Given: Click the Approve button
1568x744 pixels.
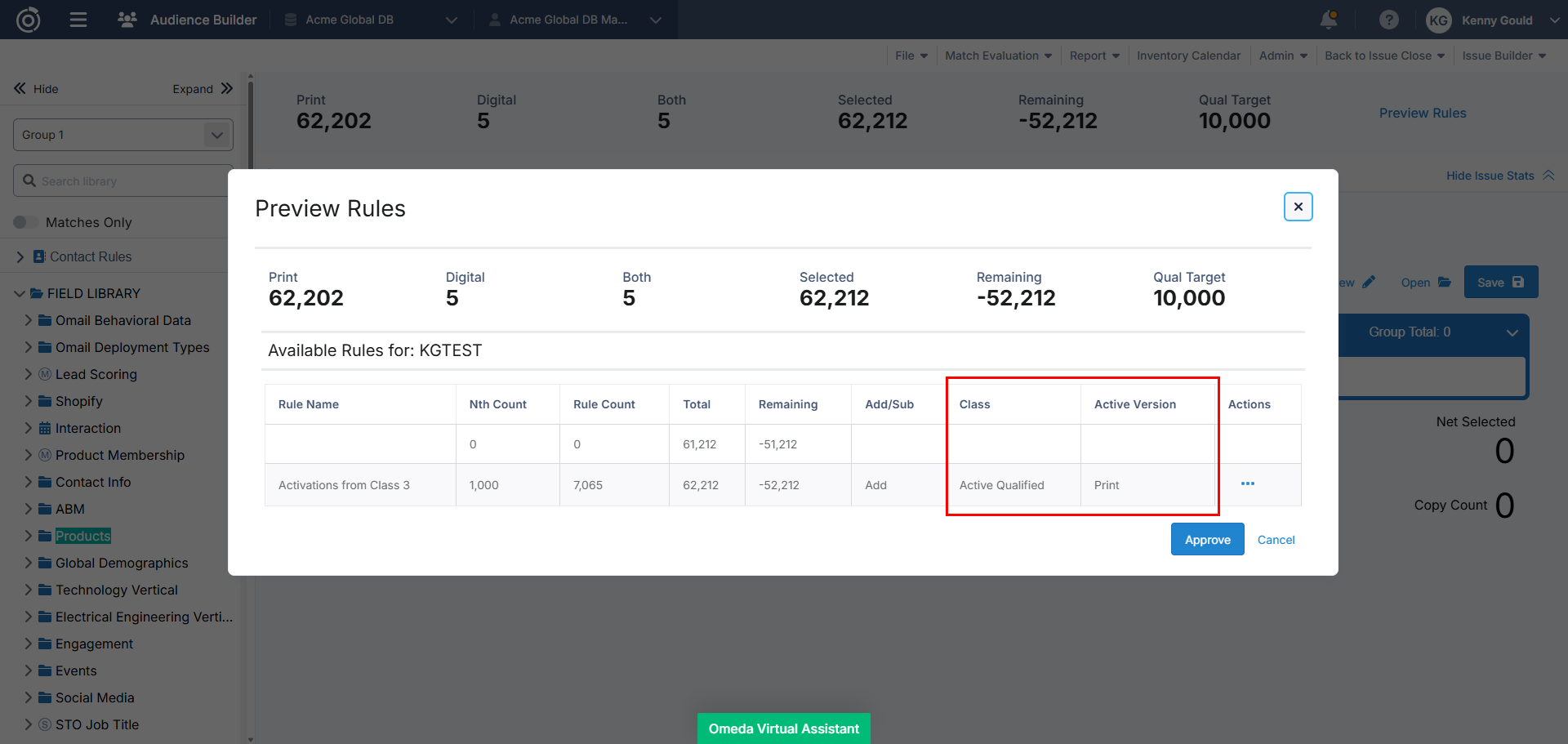Looking at the screenshot, I should (1207, 540).
